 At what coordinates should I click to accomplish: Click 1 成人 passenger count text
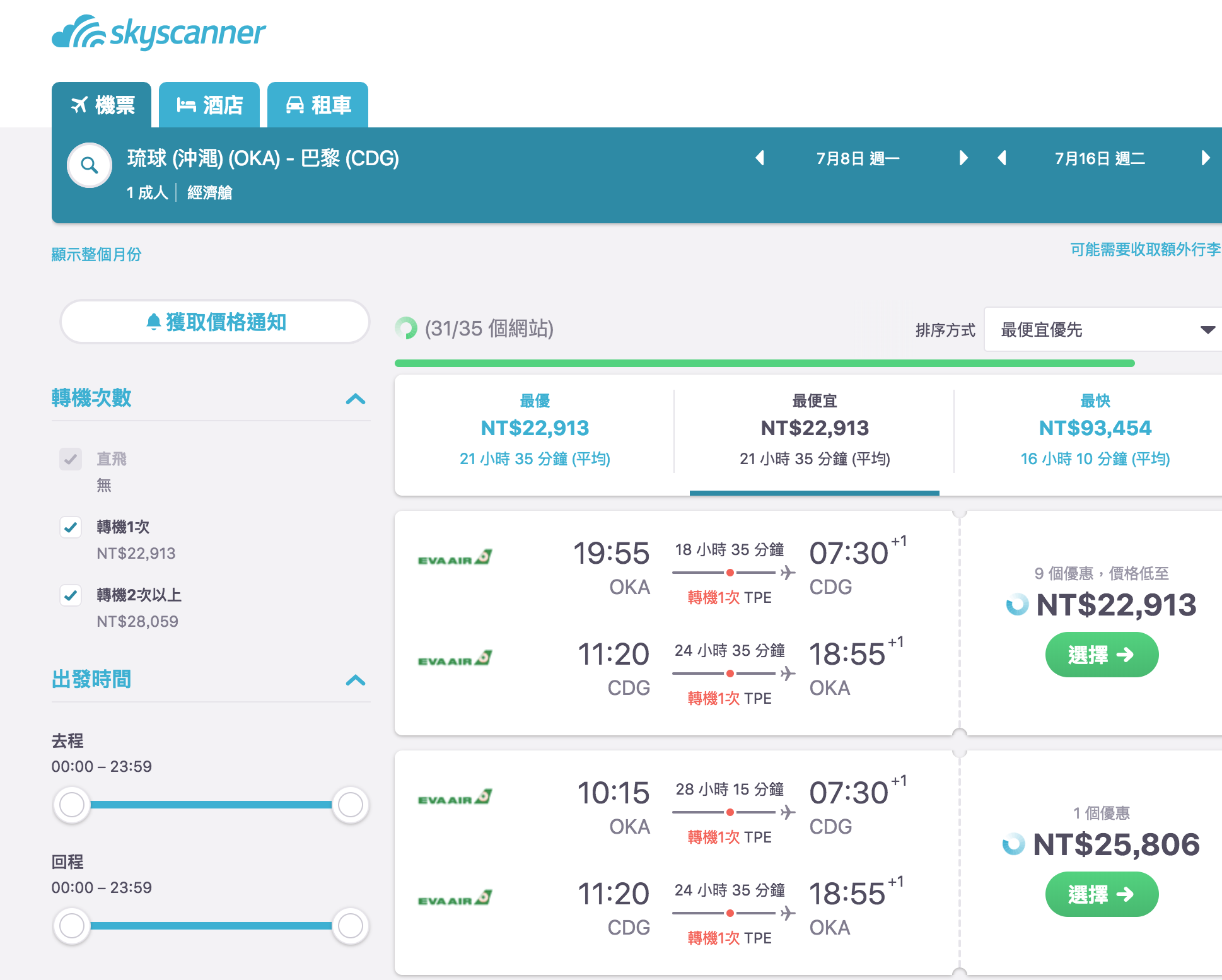coord(148,192)
